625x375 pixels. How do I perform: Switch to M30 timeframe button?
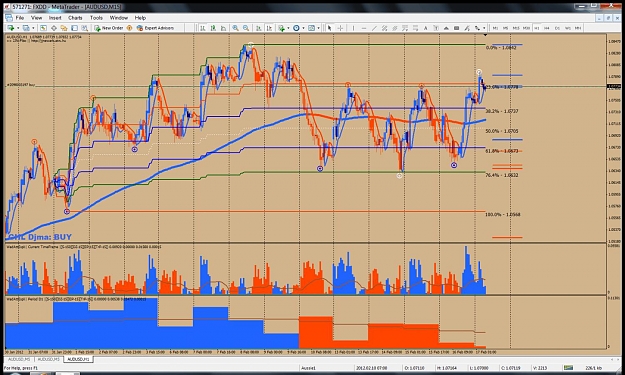tap(527, 28)
